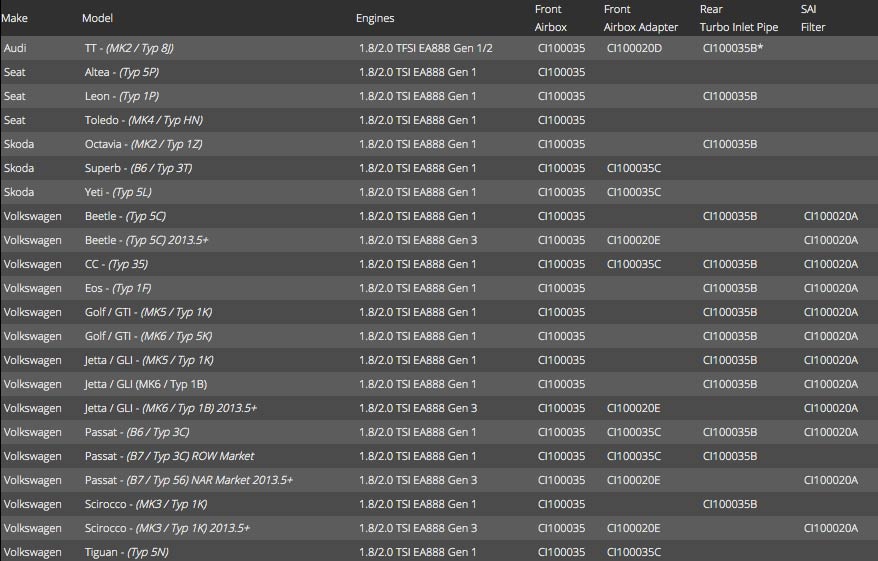Viewport: 878px width, 561px height.
Task: Click CI100035B in Scirocco Gen 1 row
Action: 730,504
